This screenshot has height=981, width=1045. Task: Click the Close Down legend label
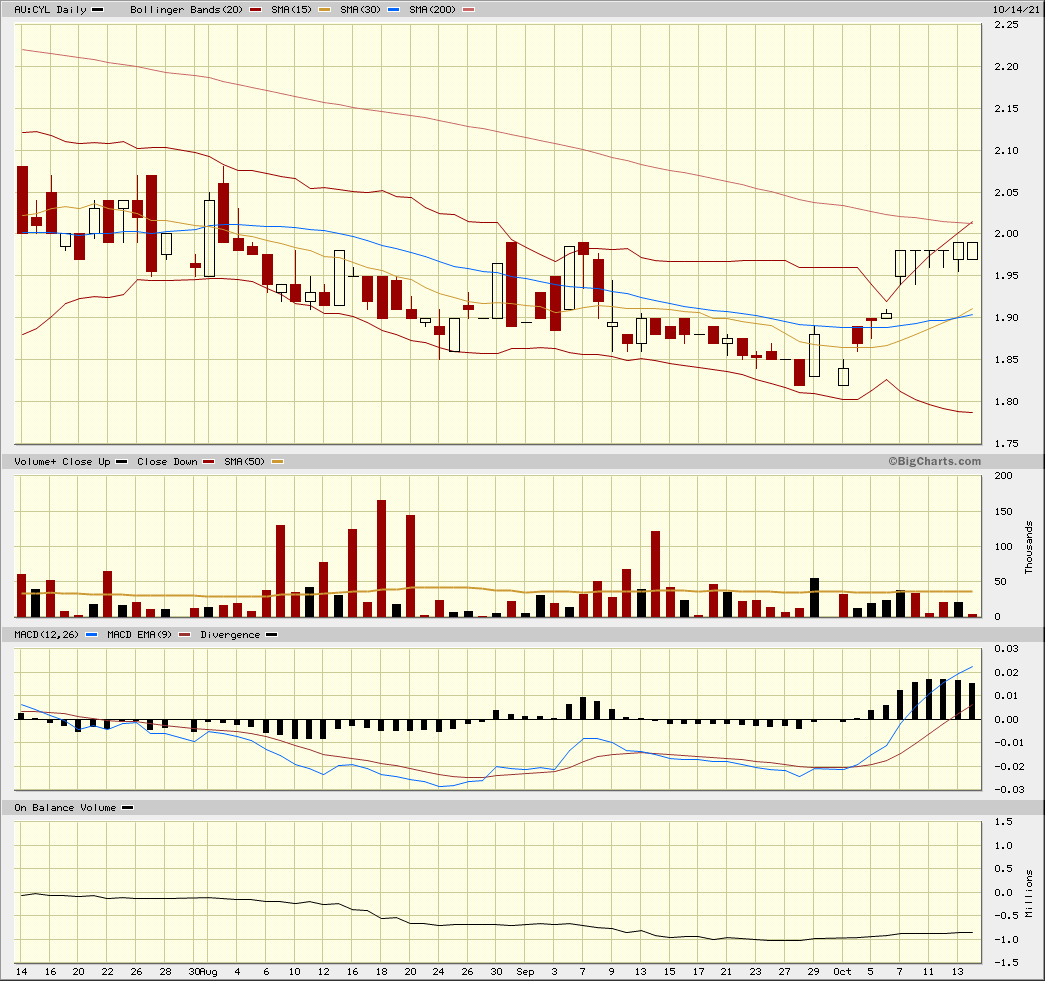167,462
